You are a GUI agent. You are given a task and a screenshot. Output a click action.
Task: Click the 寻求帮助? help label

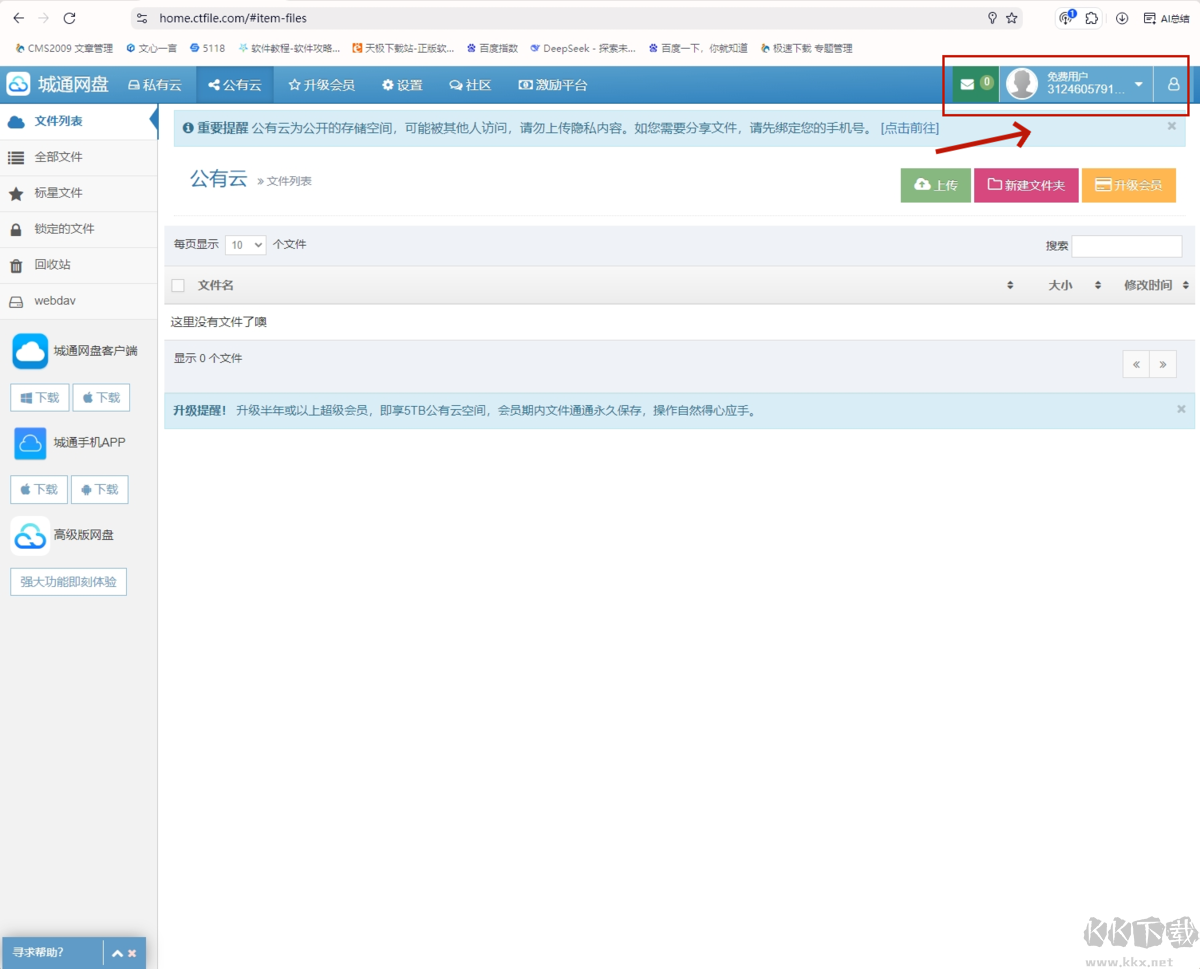click(x=38, y=952)
